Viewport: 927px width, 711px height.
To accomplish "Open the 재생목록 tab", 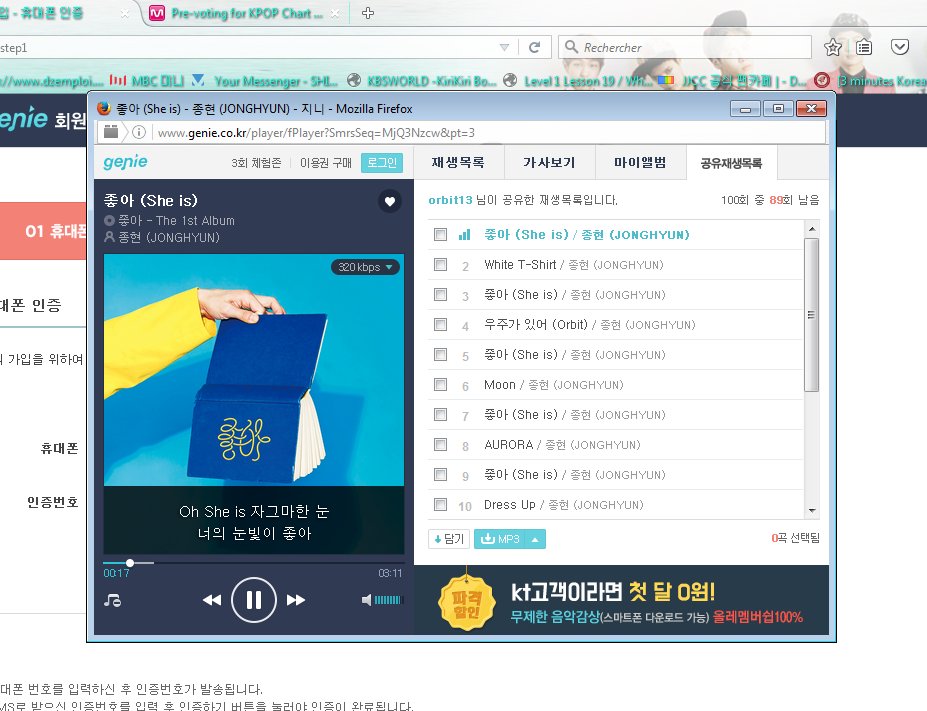I will [458, 163].
